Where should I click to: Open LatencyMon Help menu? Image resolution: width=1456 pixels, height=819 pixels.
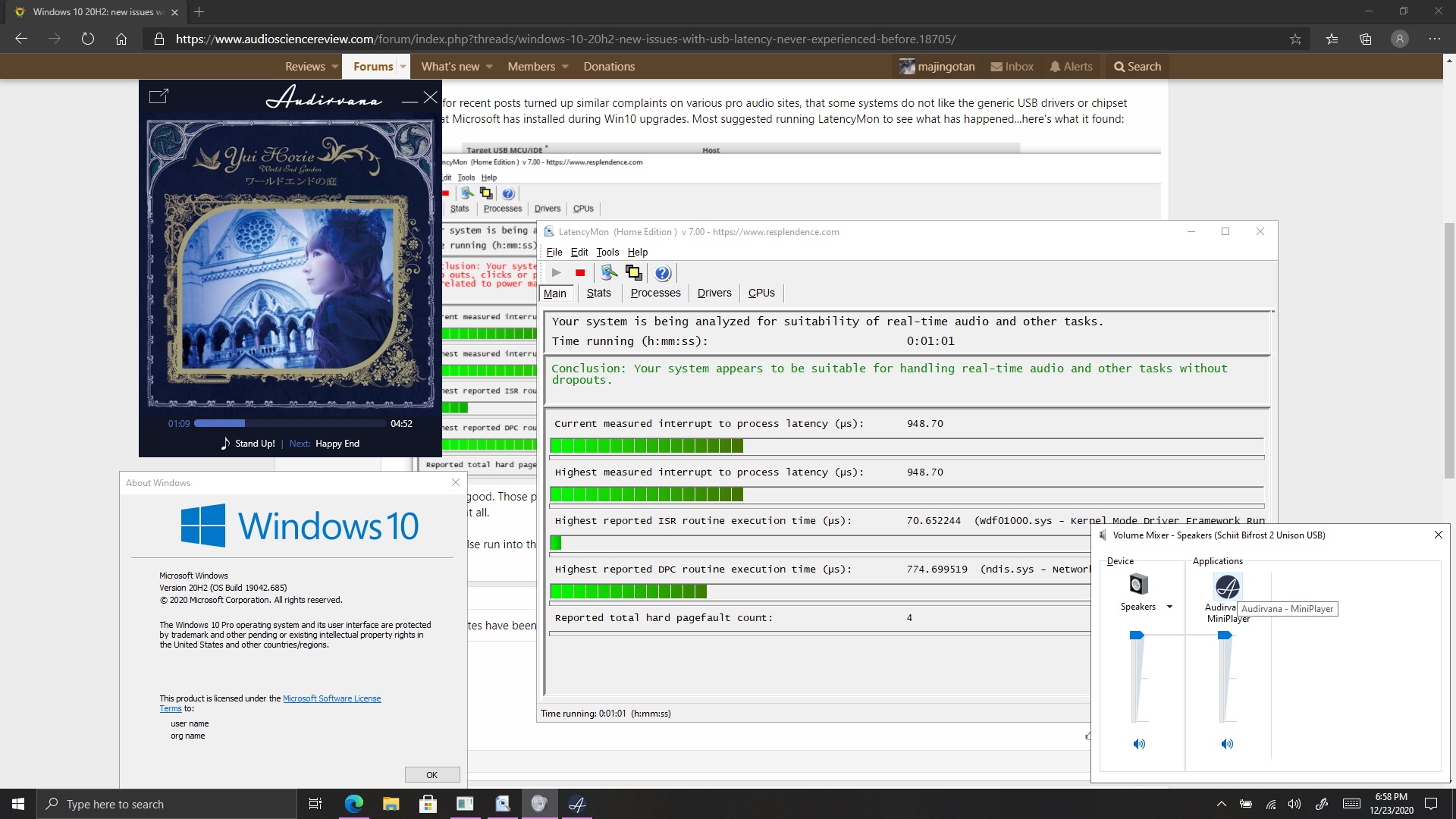pyautogui.click(x=638, y=252)
